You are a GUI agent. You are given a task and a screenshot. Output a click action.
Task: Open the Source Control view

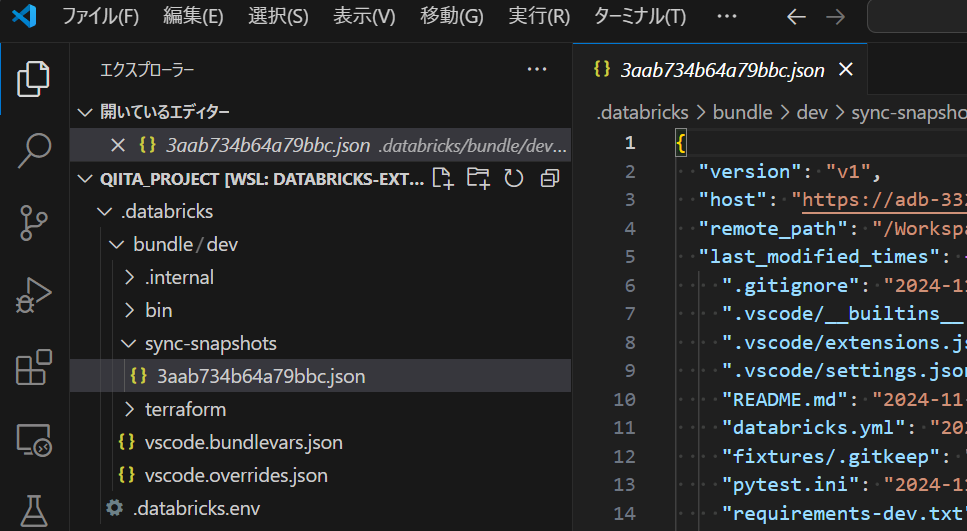tap(33, 223)
